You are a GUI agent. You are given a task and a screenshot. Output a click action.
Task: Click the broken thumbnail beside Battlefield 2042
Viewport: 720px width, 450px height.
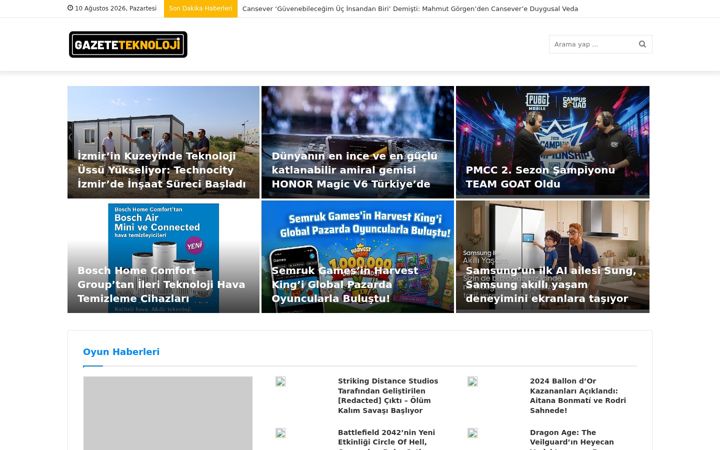coord(281,433)
